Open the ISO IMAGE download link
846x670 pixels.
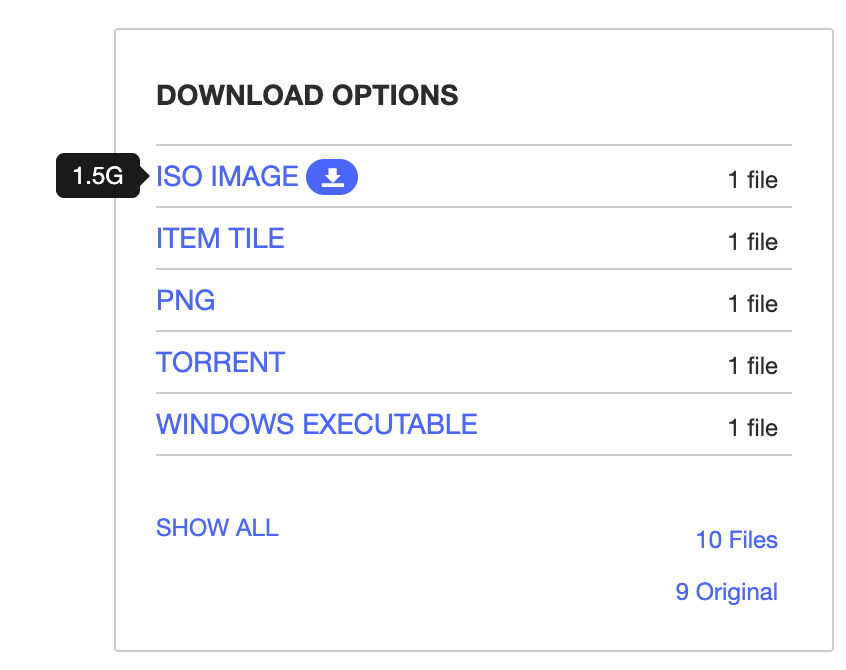pos(227,177)
